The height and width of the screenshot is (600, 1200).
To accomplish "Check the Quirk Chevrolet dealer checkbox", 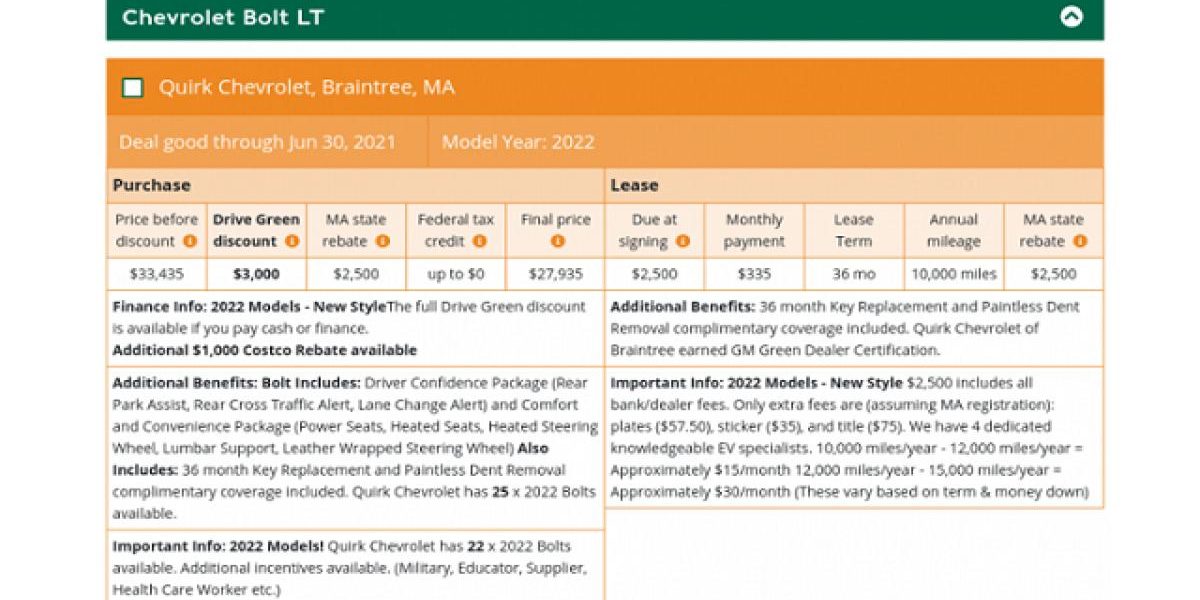I will 132,88.
